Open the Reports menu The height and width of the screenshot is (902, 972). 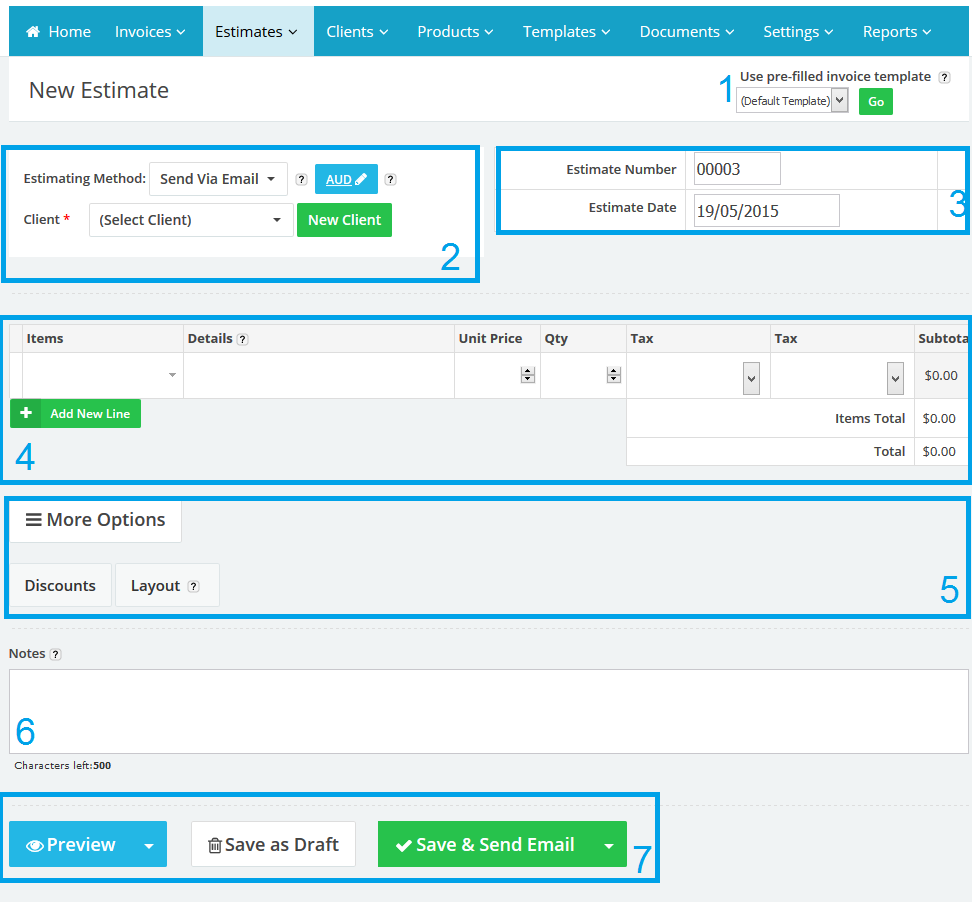point(897,32)
